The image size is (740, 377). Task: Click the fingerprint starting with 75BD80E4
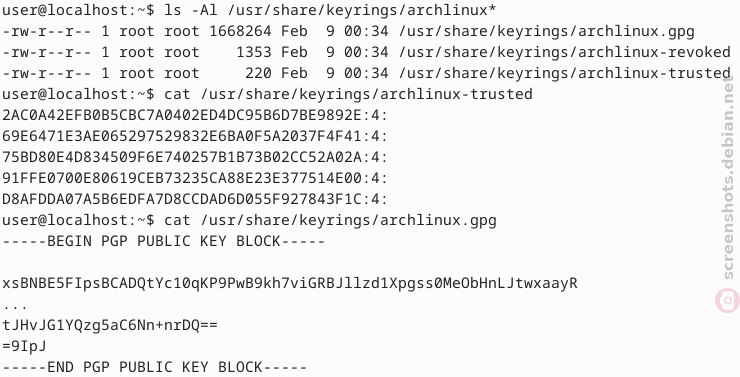coord(194,157)
